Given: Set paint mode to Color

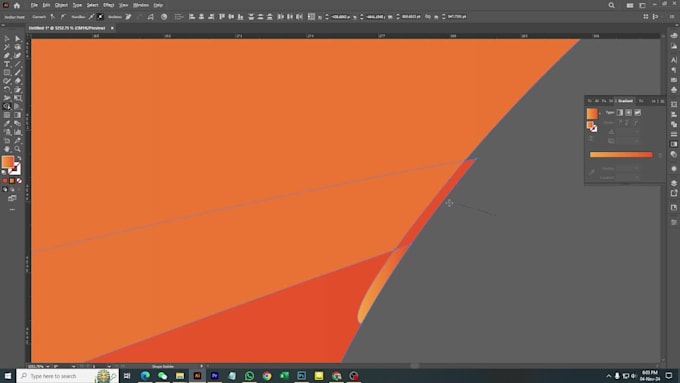Looking at the screenshot, I should (5, 180).
